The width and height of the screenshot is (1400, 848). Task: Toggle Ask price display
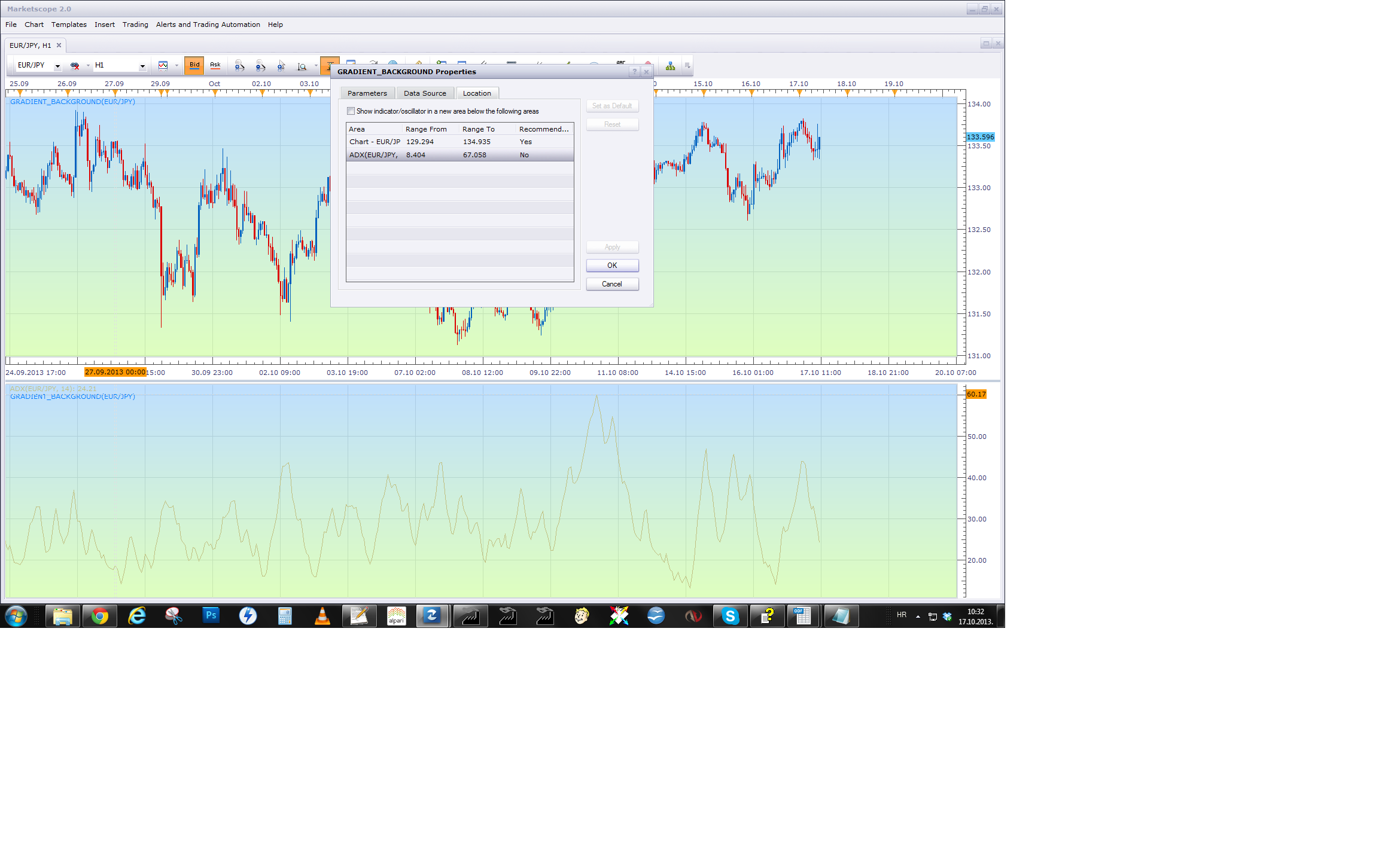215,65
